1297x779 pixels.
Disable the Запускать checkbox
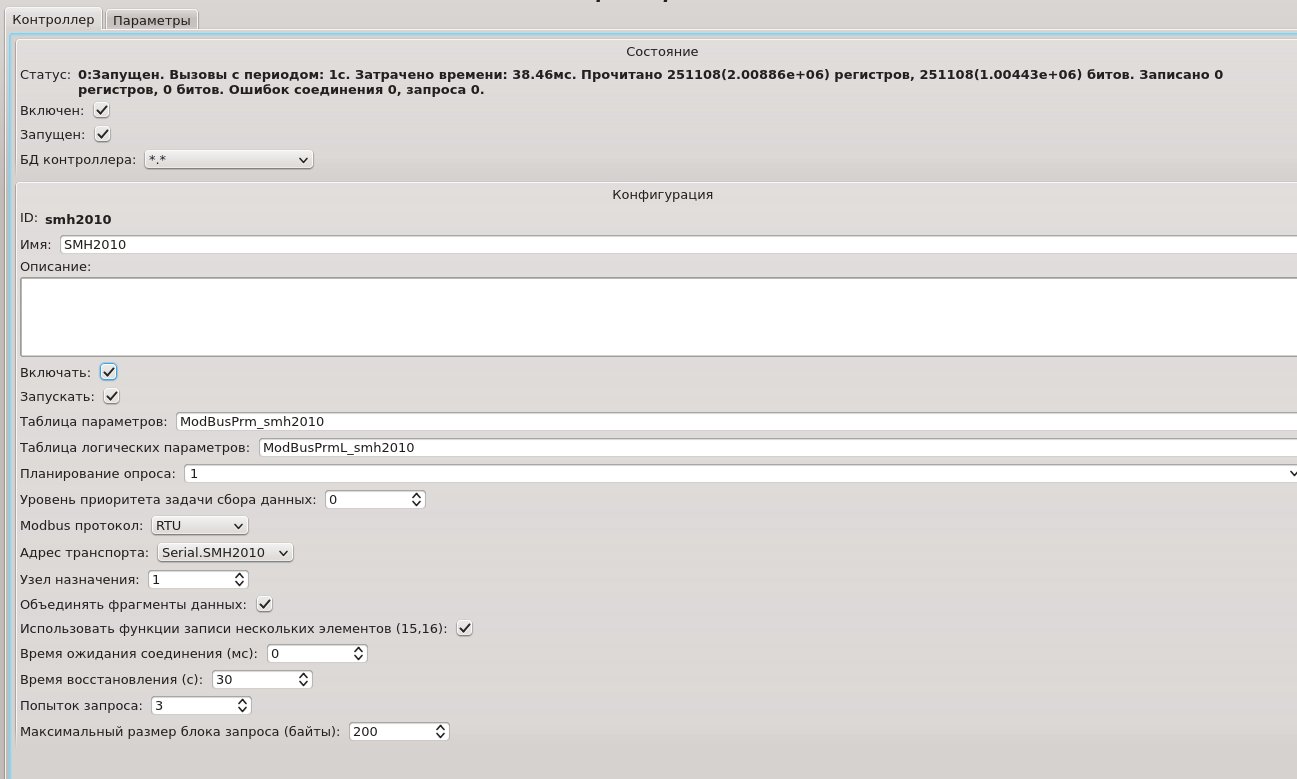point(111,396)
